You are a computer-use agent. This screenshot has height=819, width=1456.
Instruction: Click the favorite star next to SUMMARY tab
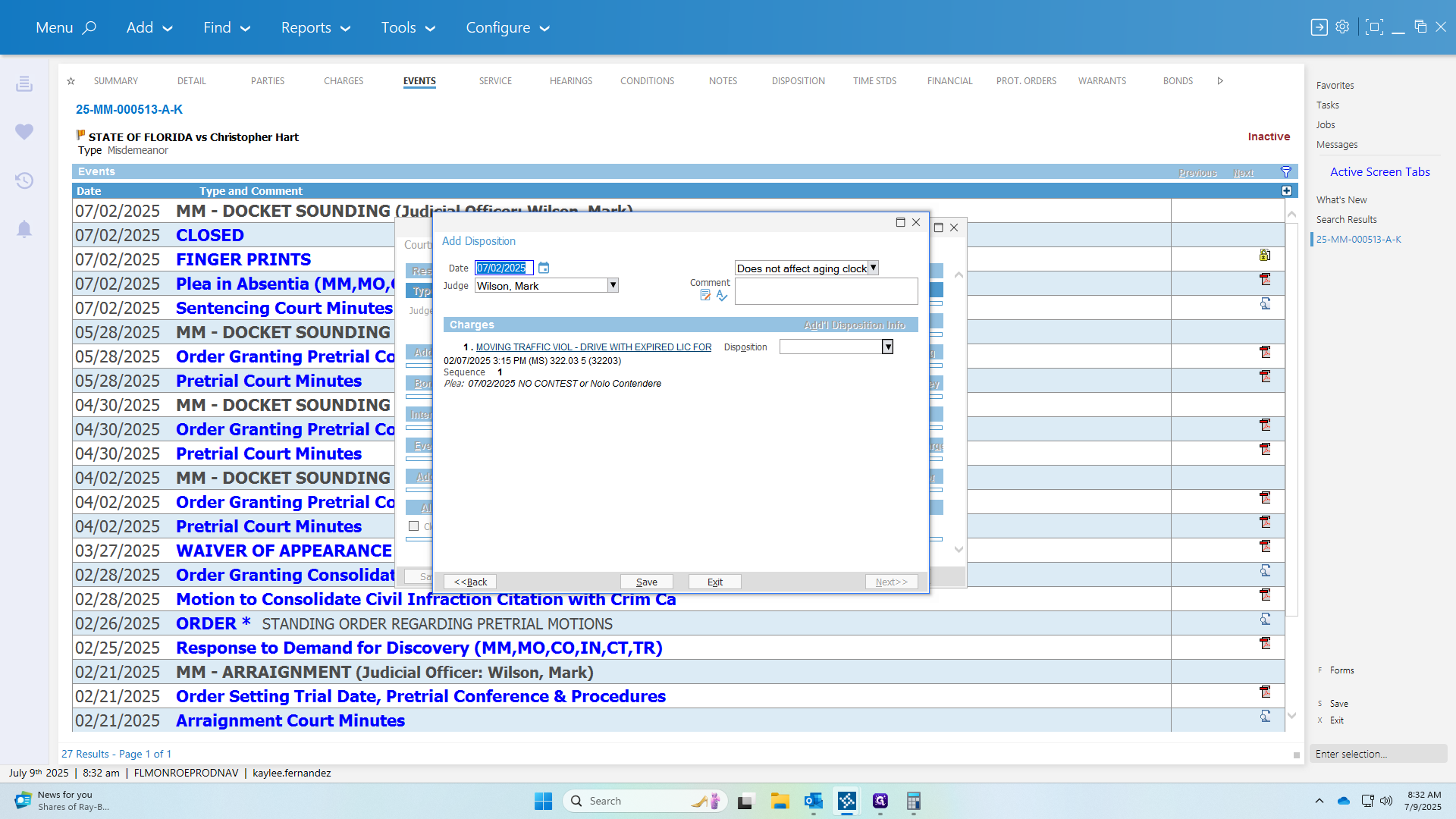71,81
